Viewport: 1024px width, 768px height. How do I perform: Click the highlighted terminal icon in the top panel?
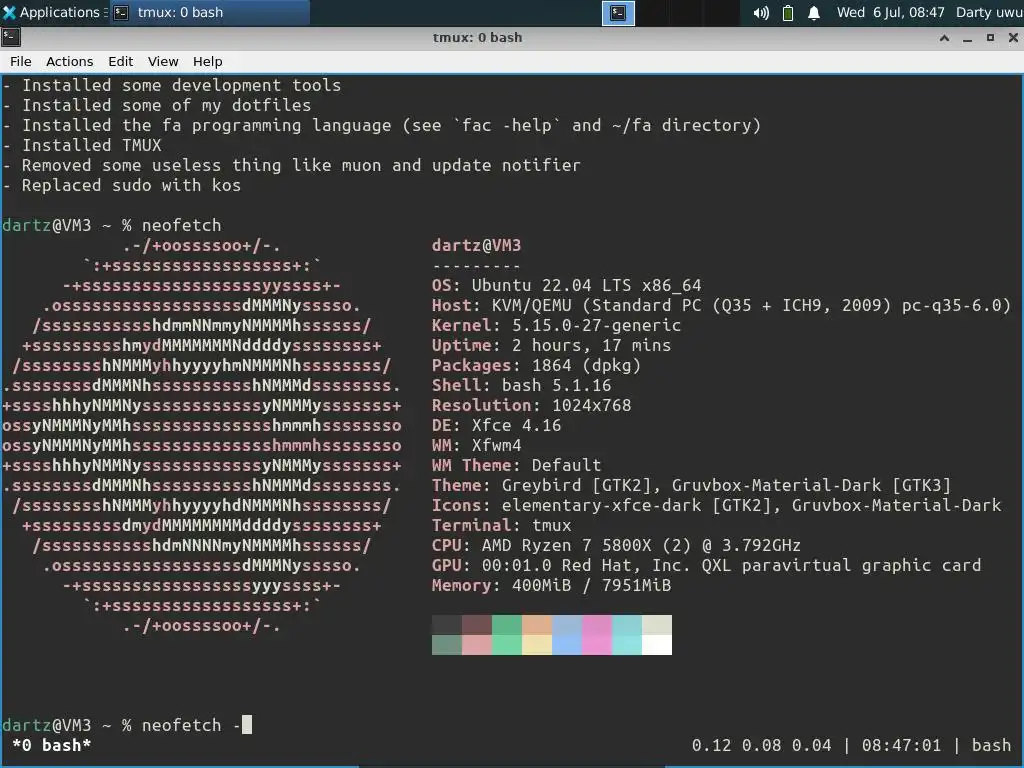tap(618, 13)
